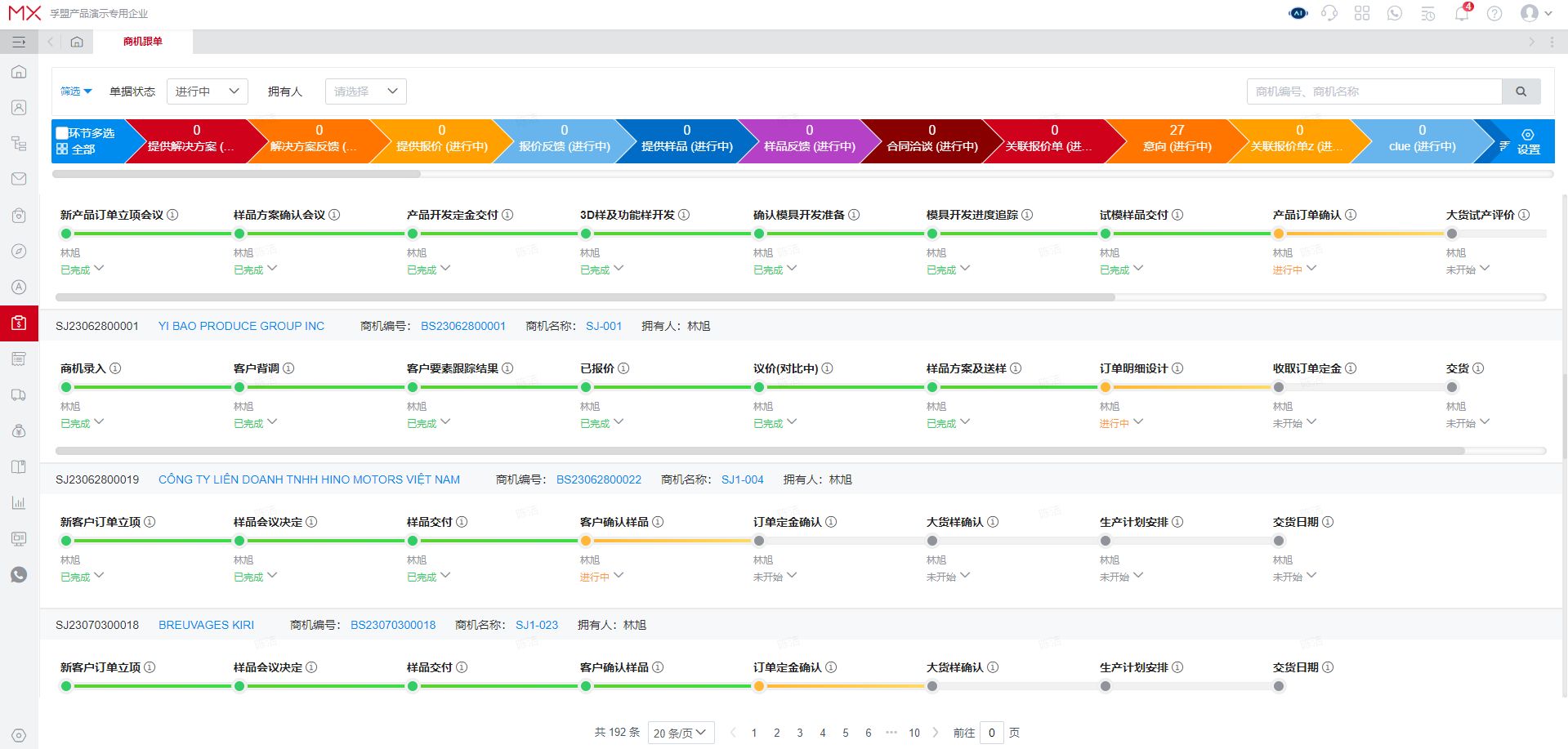Click the 商机编号 link BS23062800022
Viewport: 1568px width, 749px height.
click(598, 479)
